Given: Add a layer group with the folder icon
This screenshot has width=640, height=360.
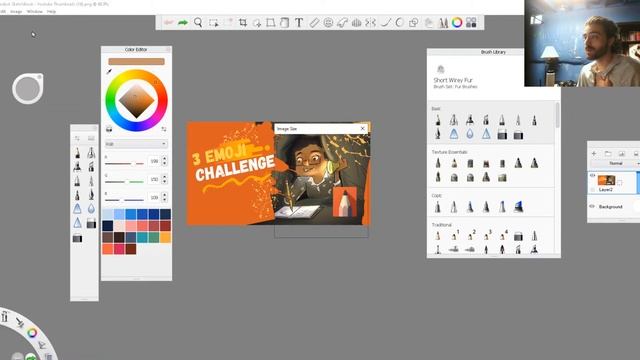Looking at the screenshot, I should 608,153.
